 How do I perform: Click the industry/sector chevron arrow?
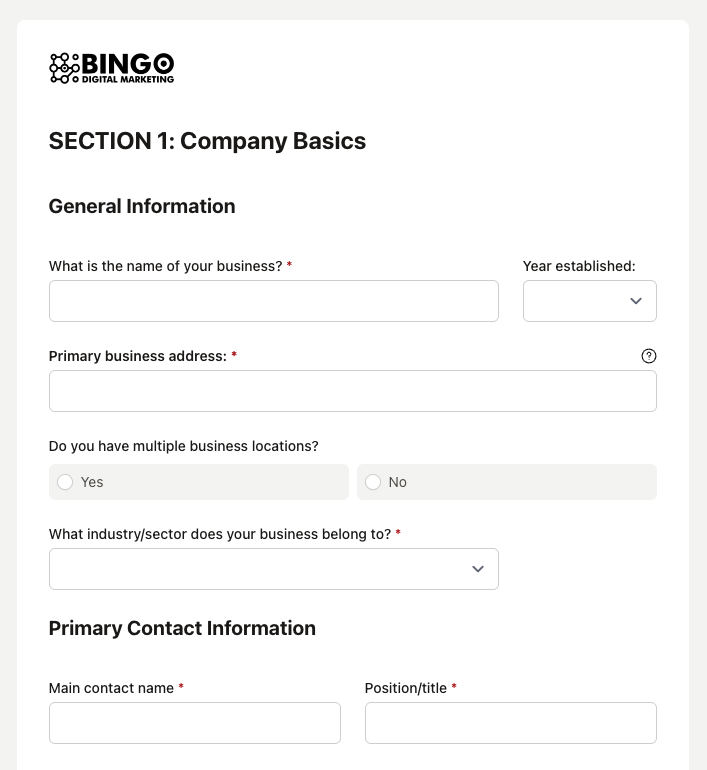(x=478, y=569)
